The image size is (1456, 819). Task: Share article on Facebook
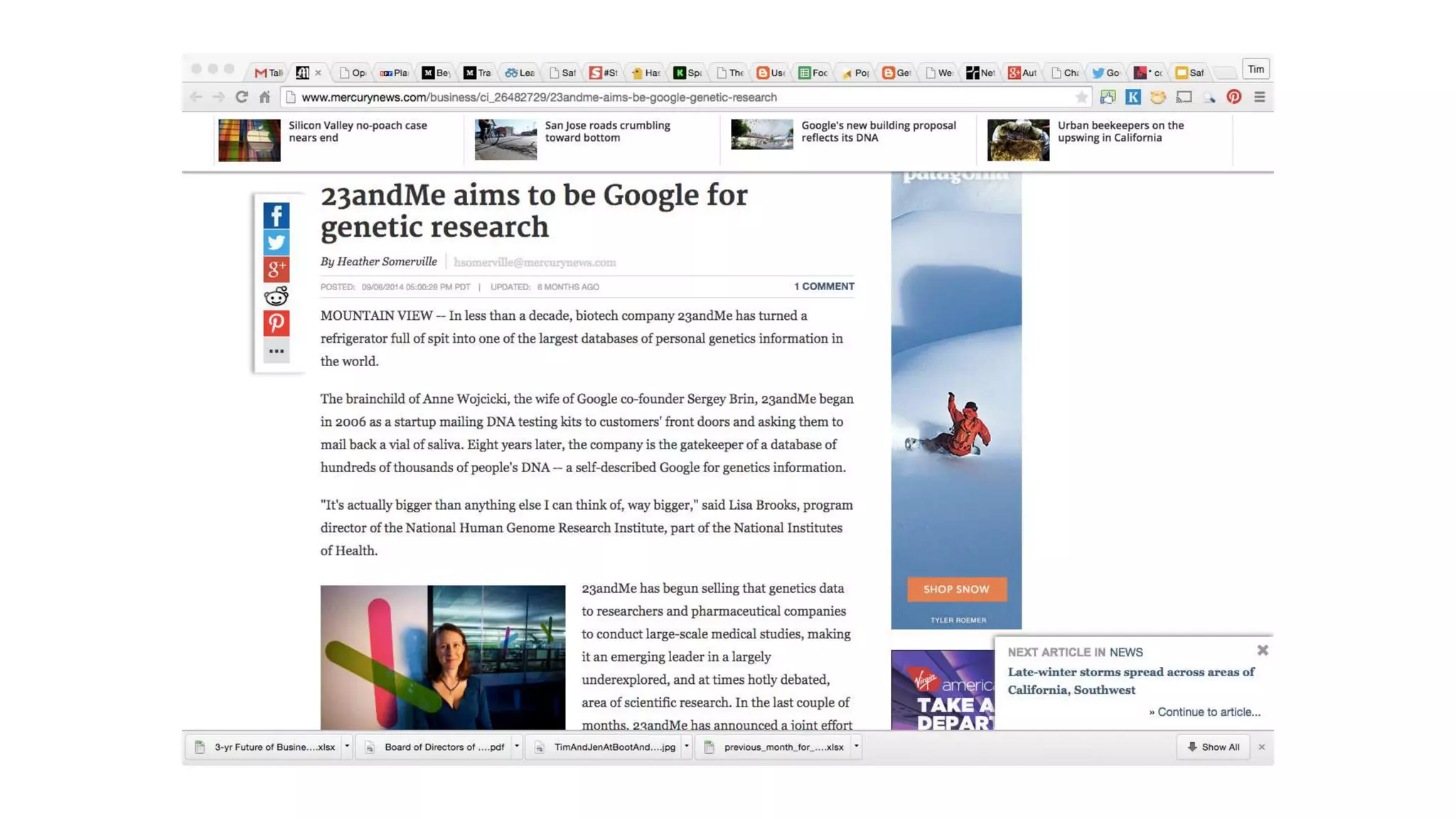(x=276, y=215)
